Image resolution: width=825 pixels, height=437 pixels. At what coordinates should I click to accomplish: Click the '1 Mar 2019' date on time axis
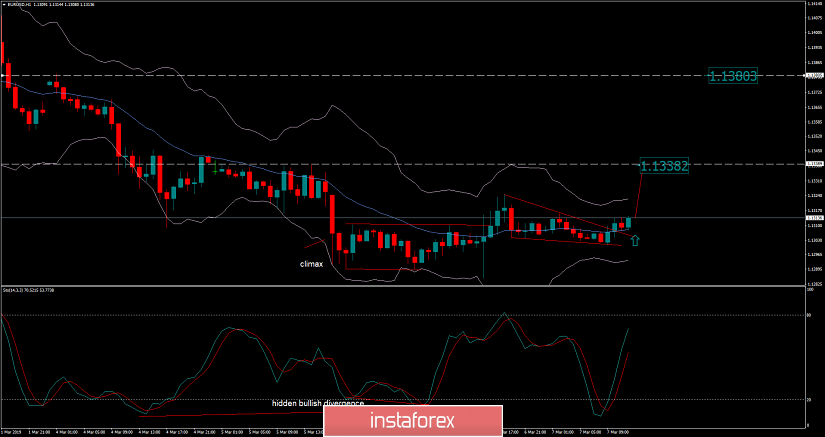pyautogui.click(x=14, y=432)
